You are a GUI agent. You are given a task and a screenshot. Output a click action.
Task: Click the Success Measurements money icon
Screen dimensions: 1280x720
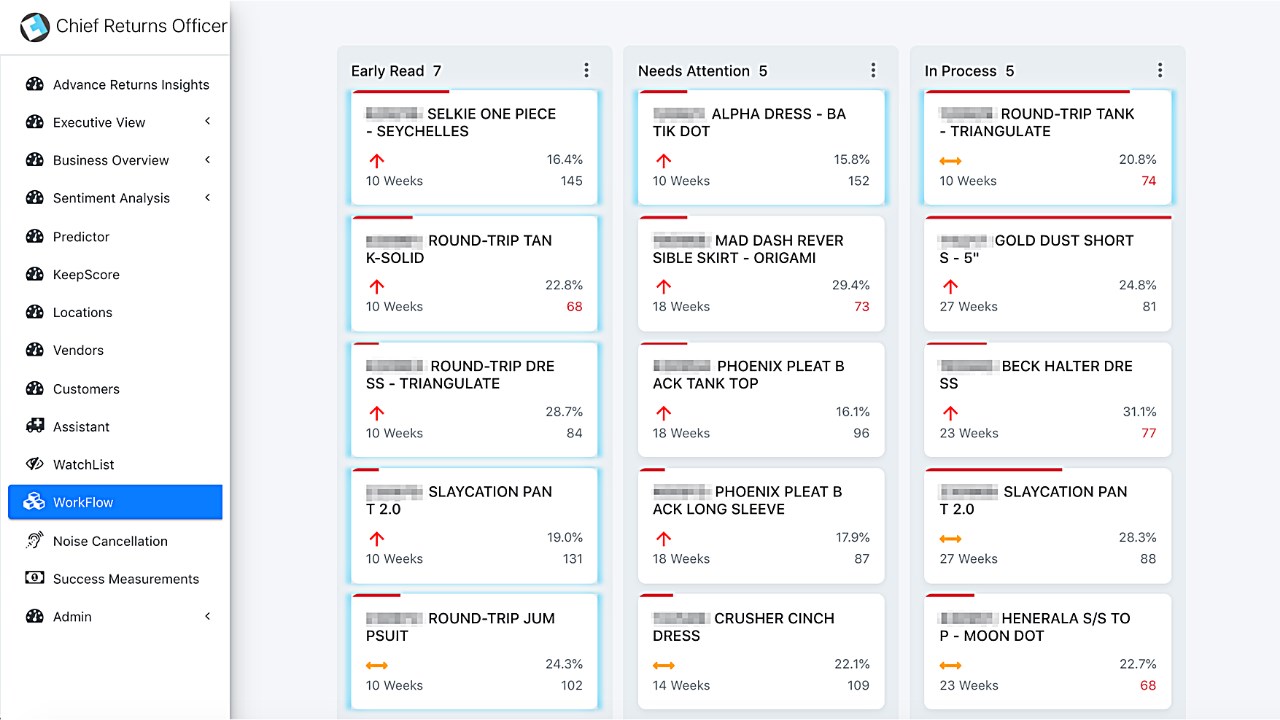tap(35, 578)
